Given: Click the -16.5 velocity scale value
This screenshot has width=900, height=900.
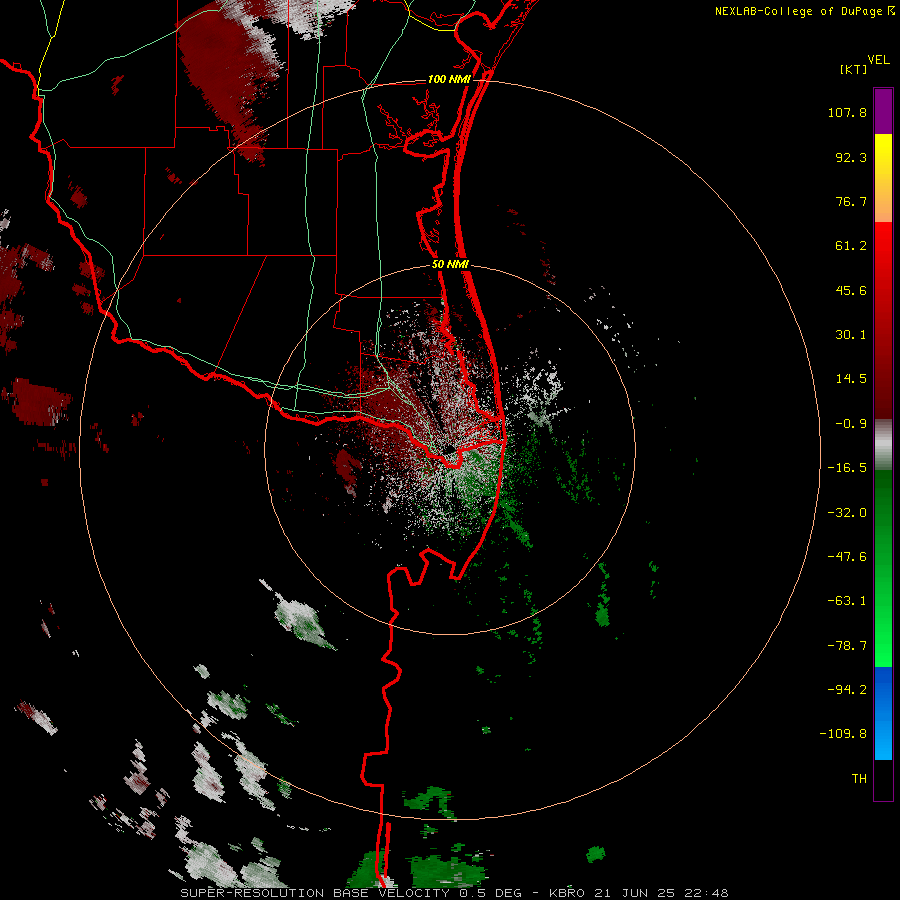Looking at the screenshot, I should click(847, 468).
